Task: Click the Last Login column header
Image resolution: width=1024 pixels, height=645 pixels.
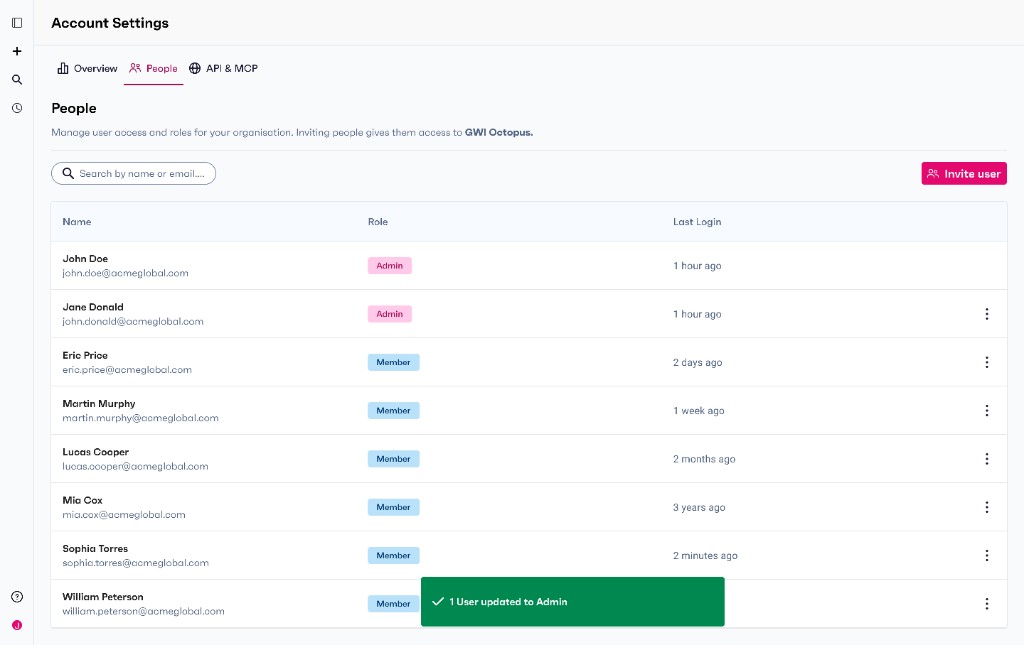Action: pos(697,222)
